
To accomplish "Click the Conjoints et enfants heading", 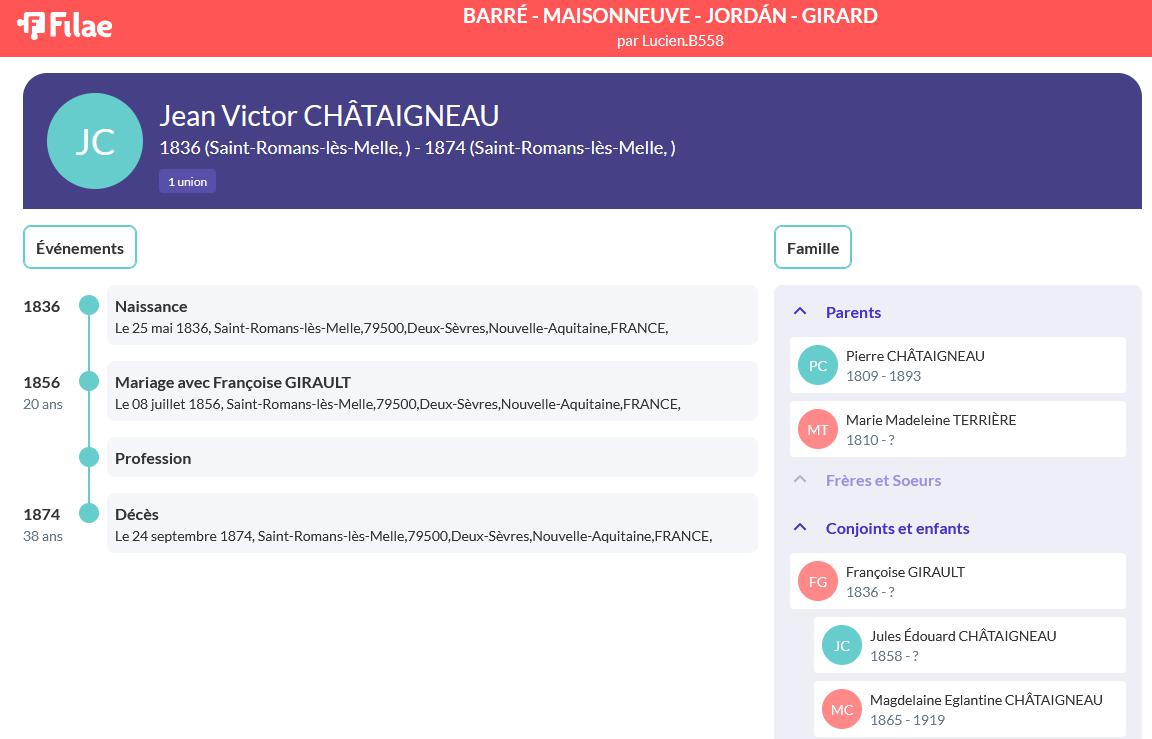I will click(x=897, y=528).
